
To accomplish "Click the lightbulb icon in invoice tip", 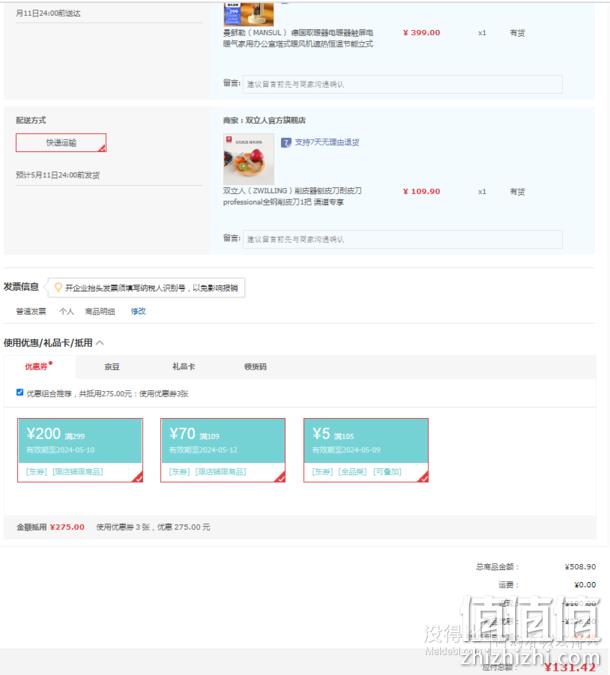I will pos(58,287).
